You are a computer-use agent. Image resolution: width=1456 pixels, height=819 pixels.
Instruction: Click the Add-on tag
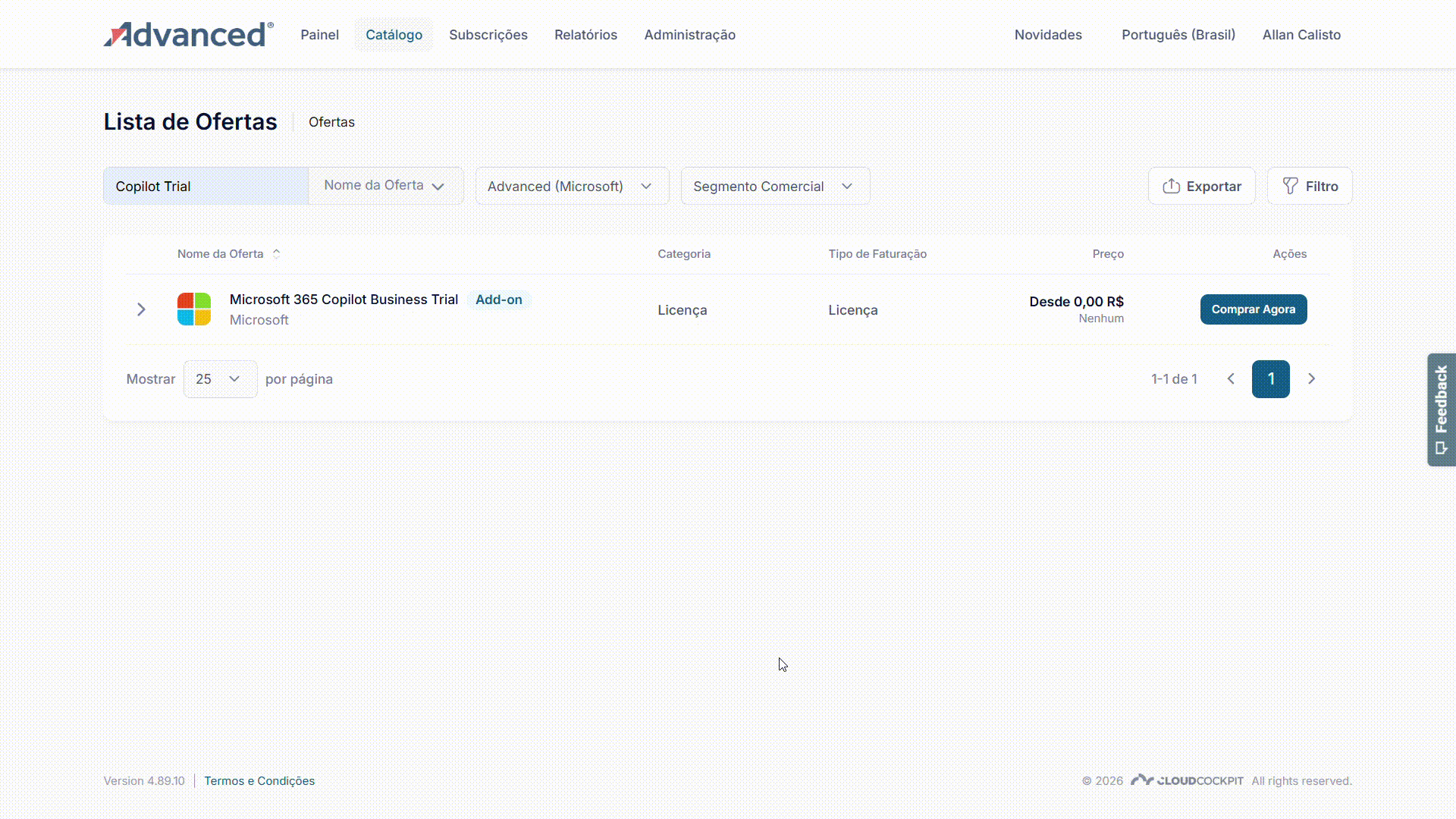pyautogui.click(x=499, y=300)
